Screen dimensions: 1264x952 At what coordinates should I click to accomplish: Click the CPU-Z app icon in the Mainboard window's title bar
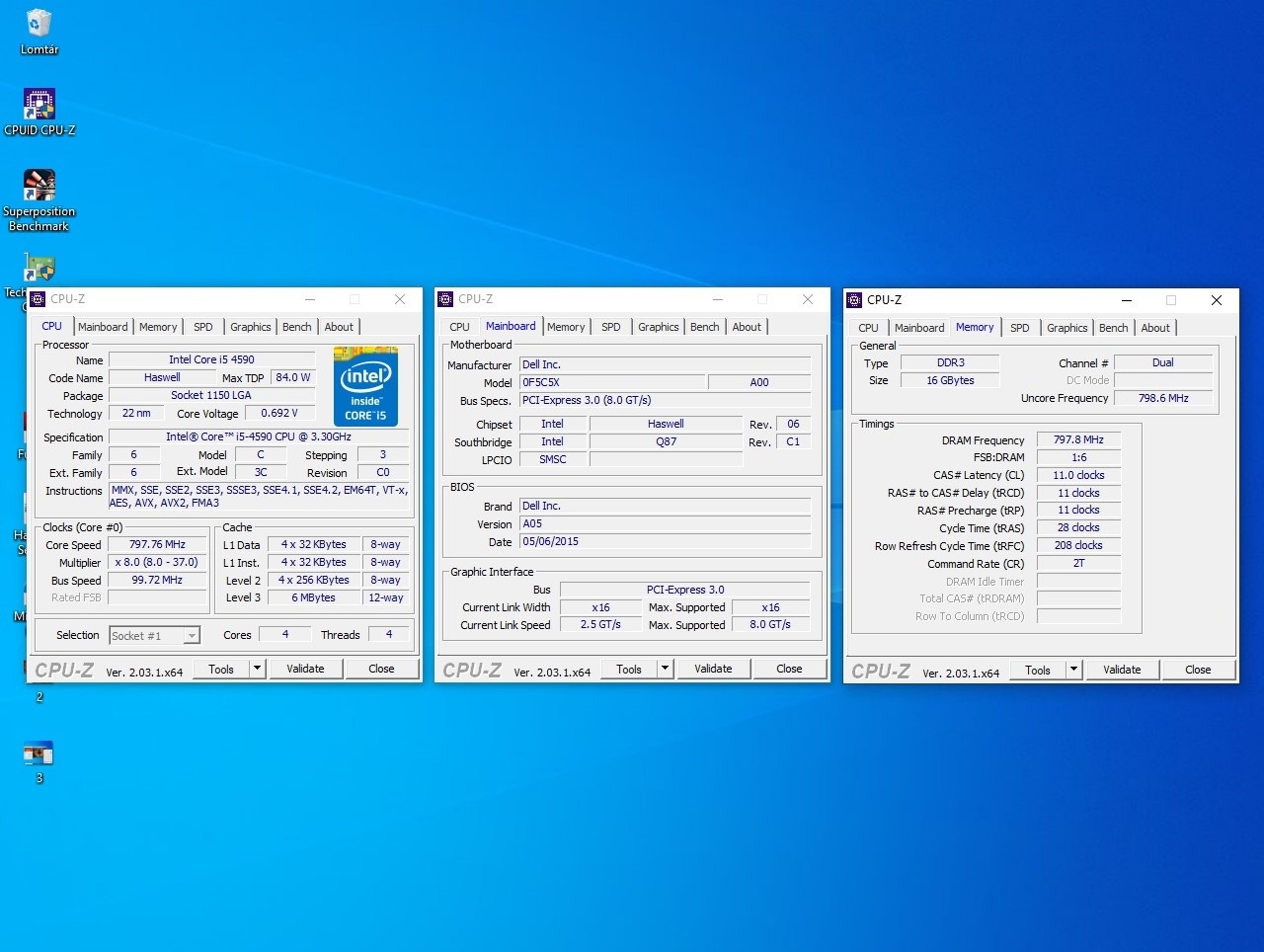pyautogui.click(x=446, y=299)
